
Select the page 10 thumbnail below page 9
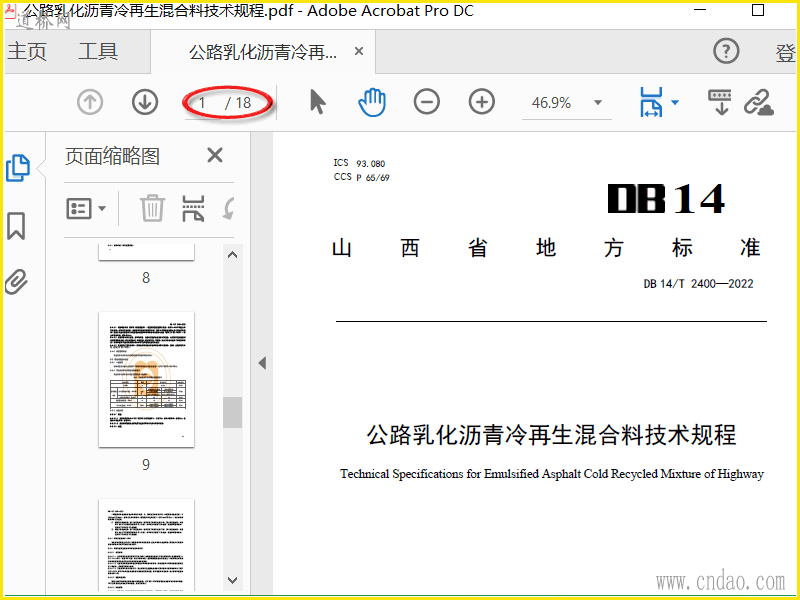(146, 546)
